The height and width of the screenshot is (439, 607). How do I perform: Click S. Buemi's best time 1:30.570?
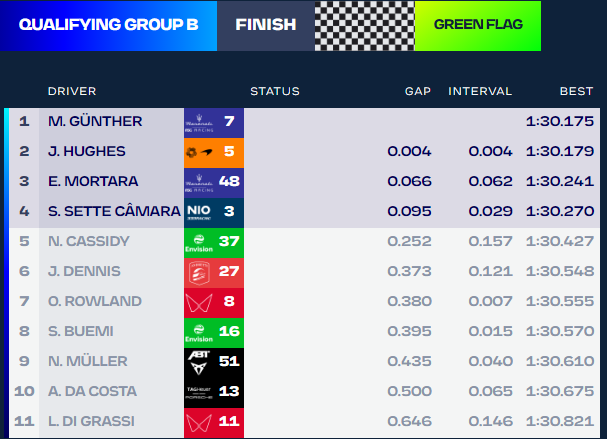(559, 332)
